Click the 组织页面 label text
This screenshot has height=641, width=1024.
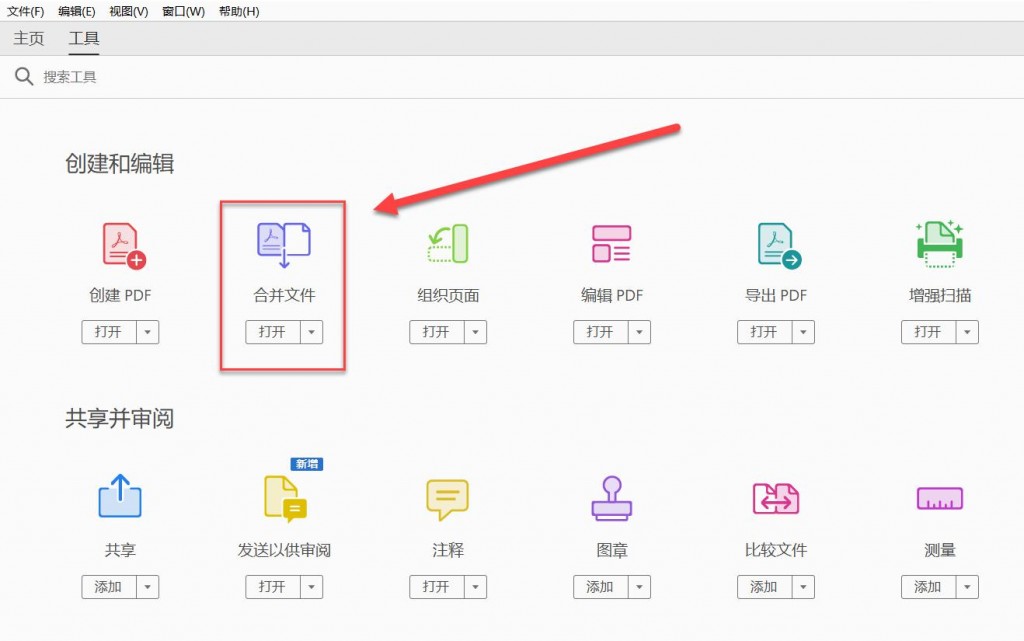click(x=448, y=295)
